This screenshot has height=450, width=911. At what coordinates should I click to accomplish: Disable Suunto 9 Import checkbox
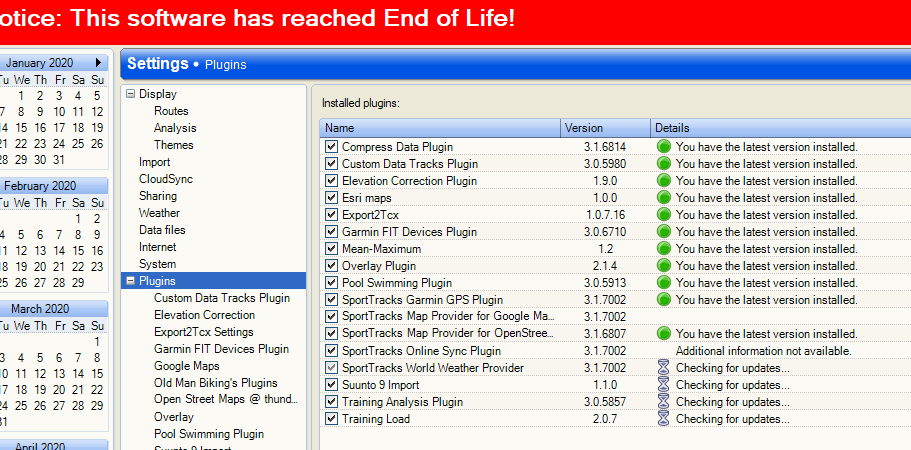click(331, 384)
